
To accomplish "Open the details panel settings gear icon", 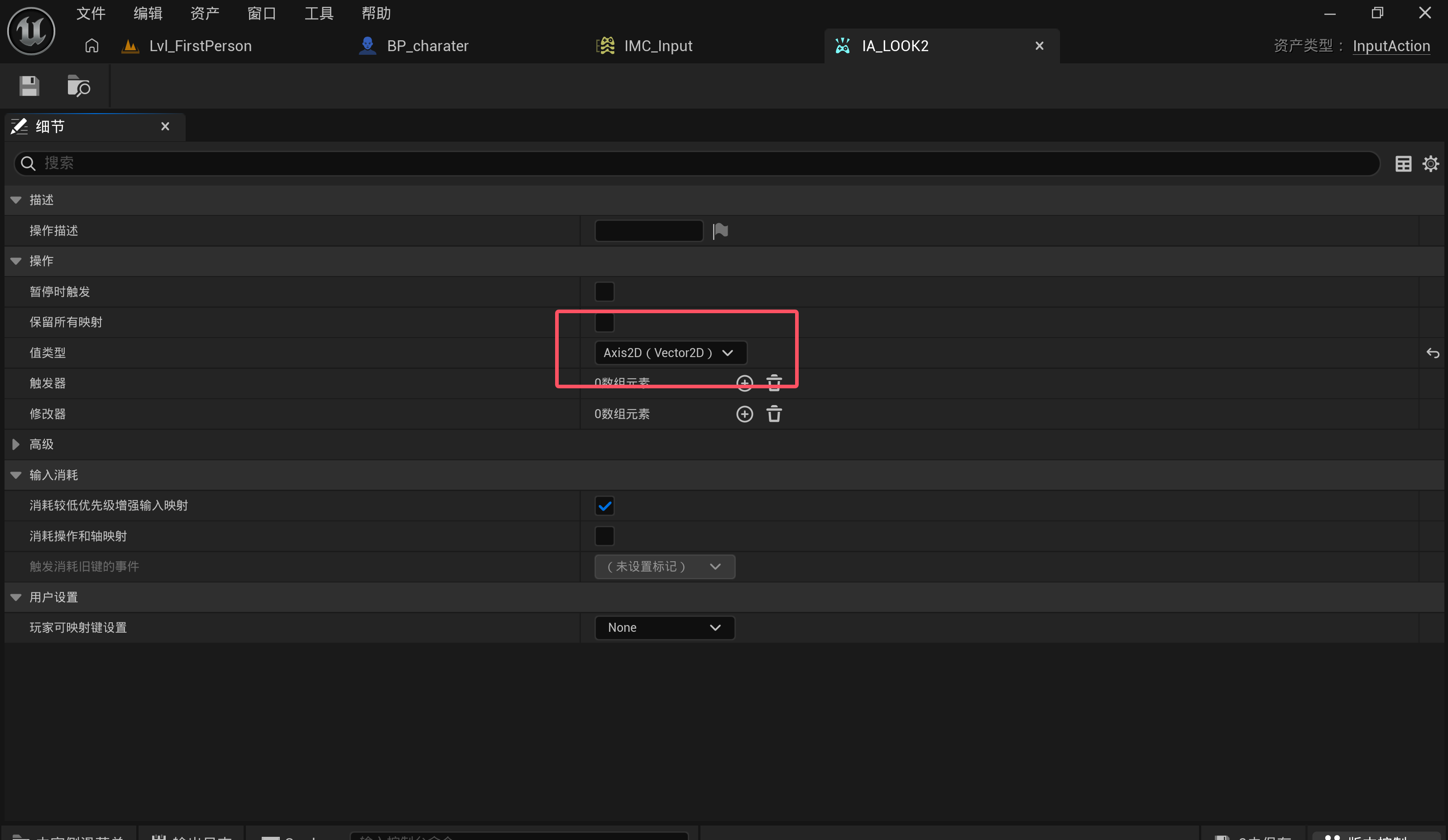I will pos(1430,164).
